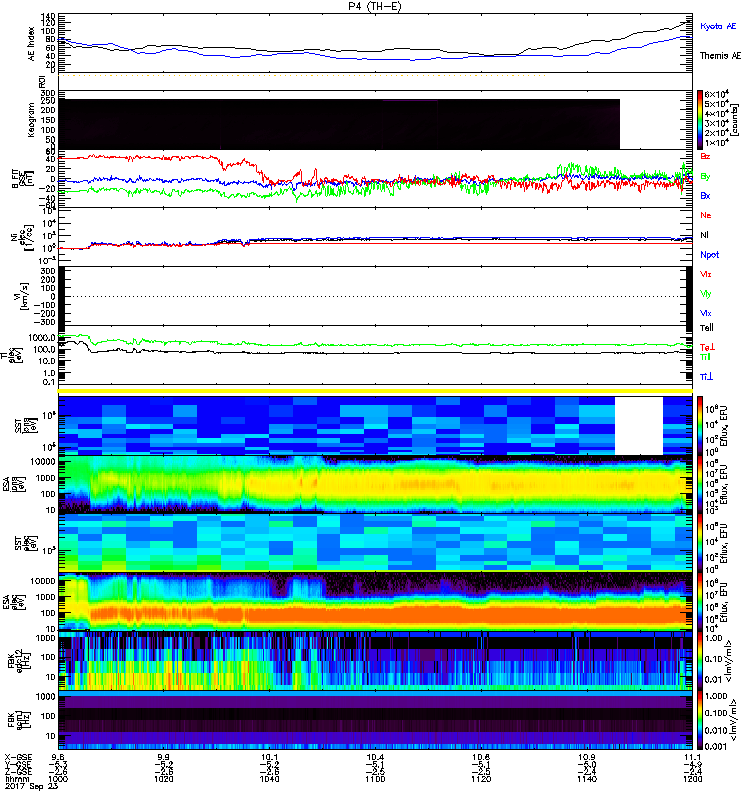Click the "1020" time tick label
The image size is (750, 800).
coord(164,779)
